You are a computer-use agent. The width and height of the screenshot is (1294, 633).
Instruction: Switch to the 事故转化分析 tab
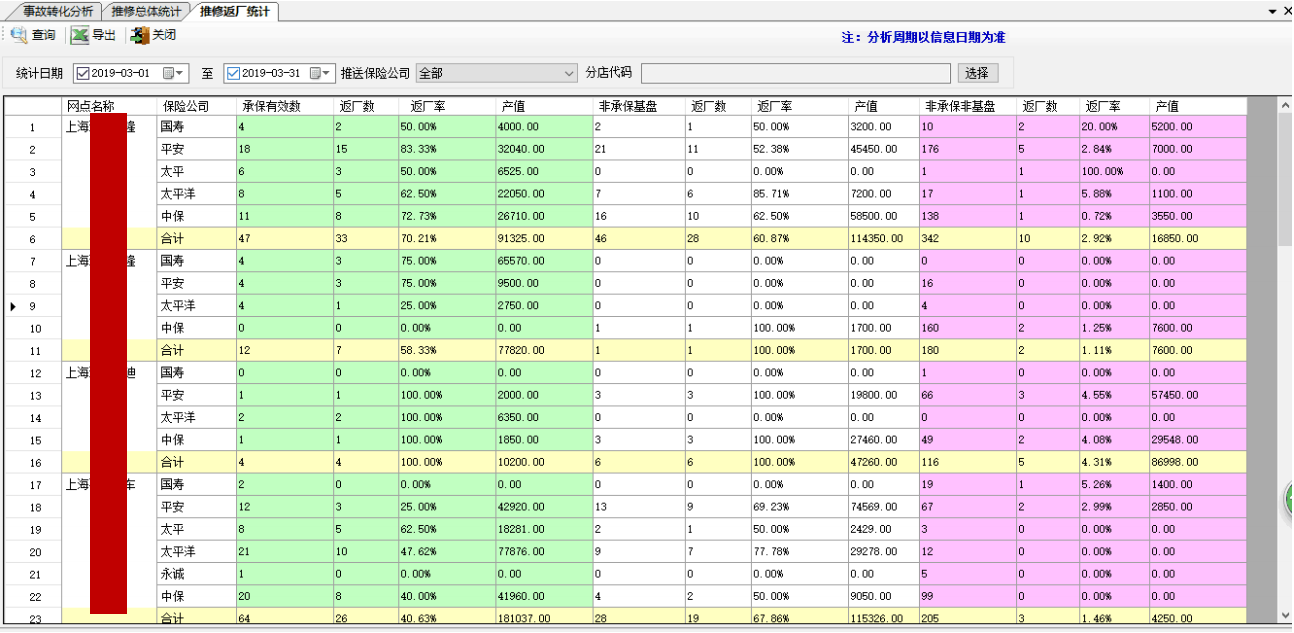click(58, 11)
